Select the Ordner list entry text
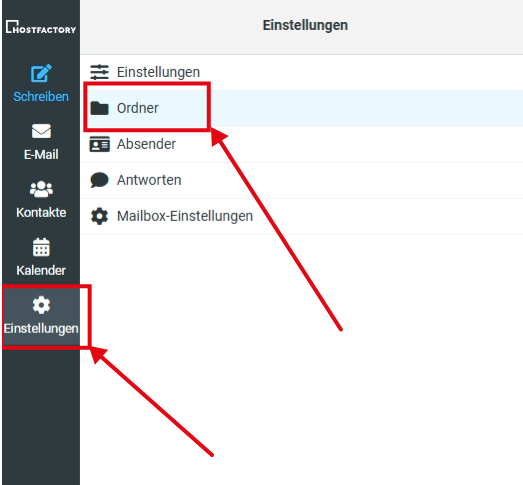The image size is (523, 485). coord(137,108)
